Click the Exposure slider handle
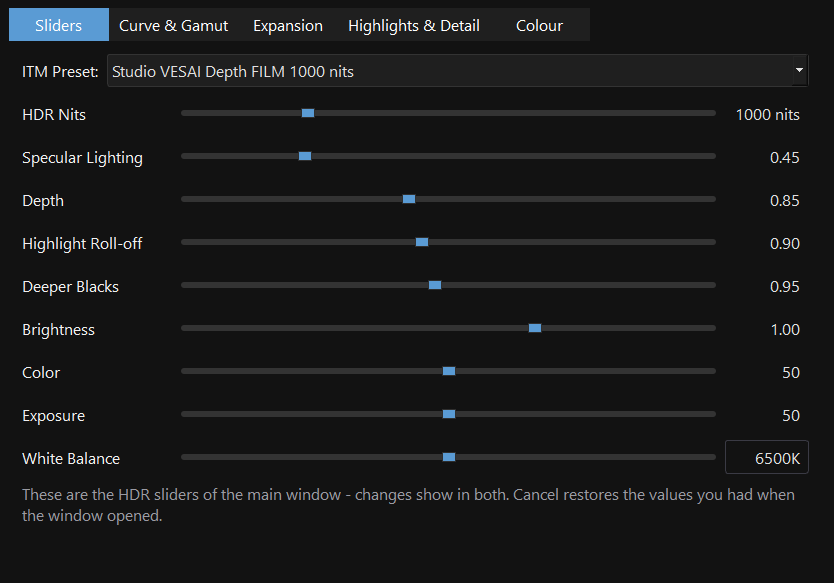The width and height of the screenshot is (834, 583). (449, 414)
